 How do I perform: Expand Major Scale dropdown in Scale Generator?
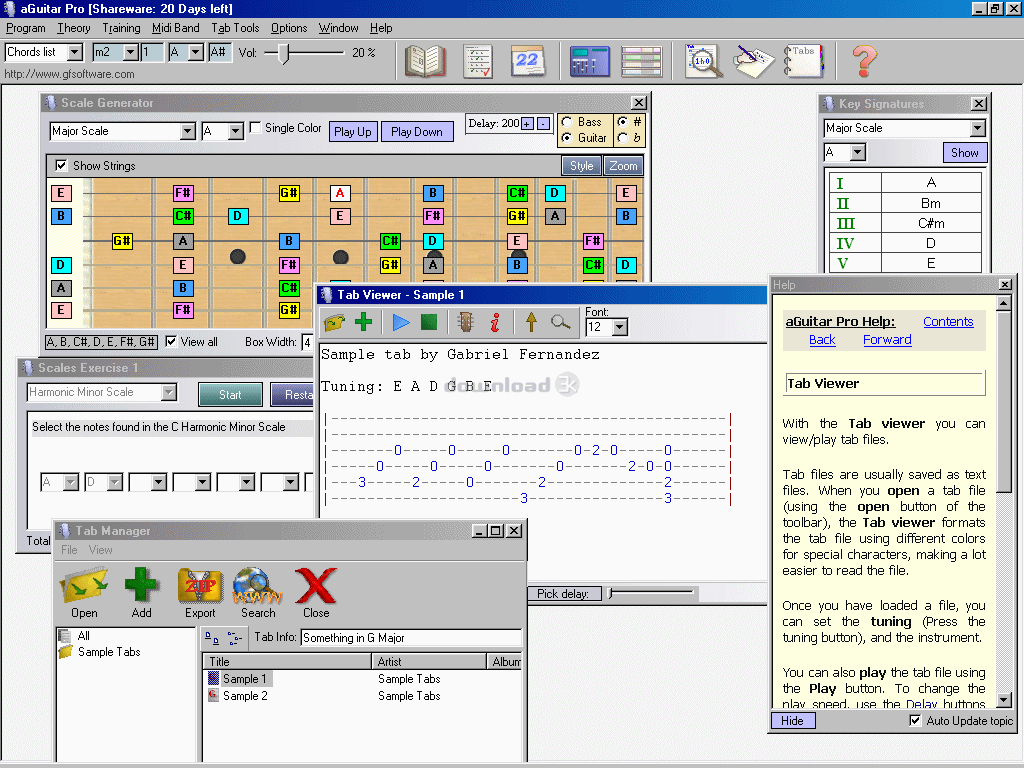point(187,131)
